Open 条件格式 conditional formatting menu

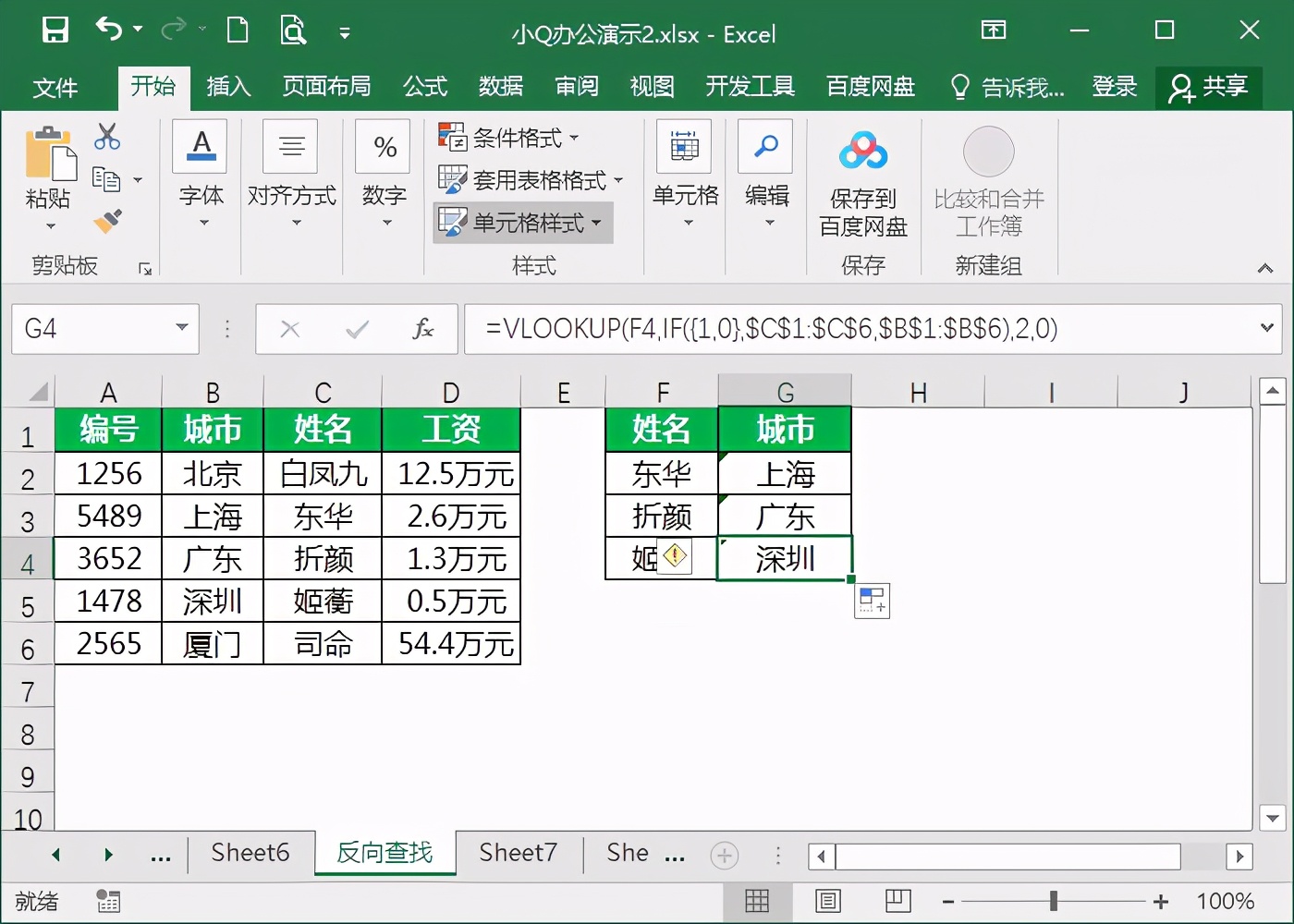(508, 138)
